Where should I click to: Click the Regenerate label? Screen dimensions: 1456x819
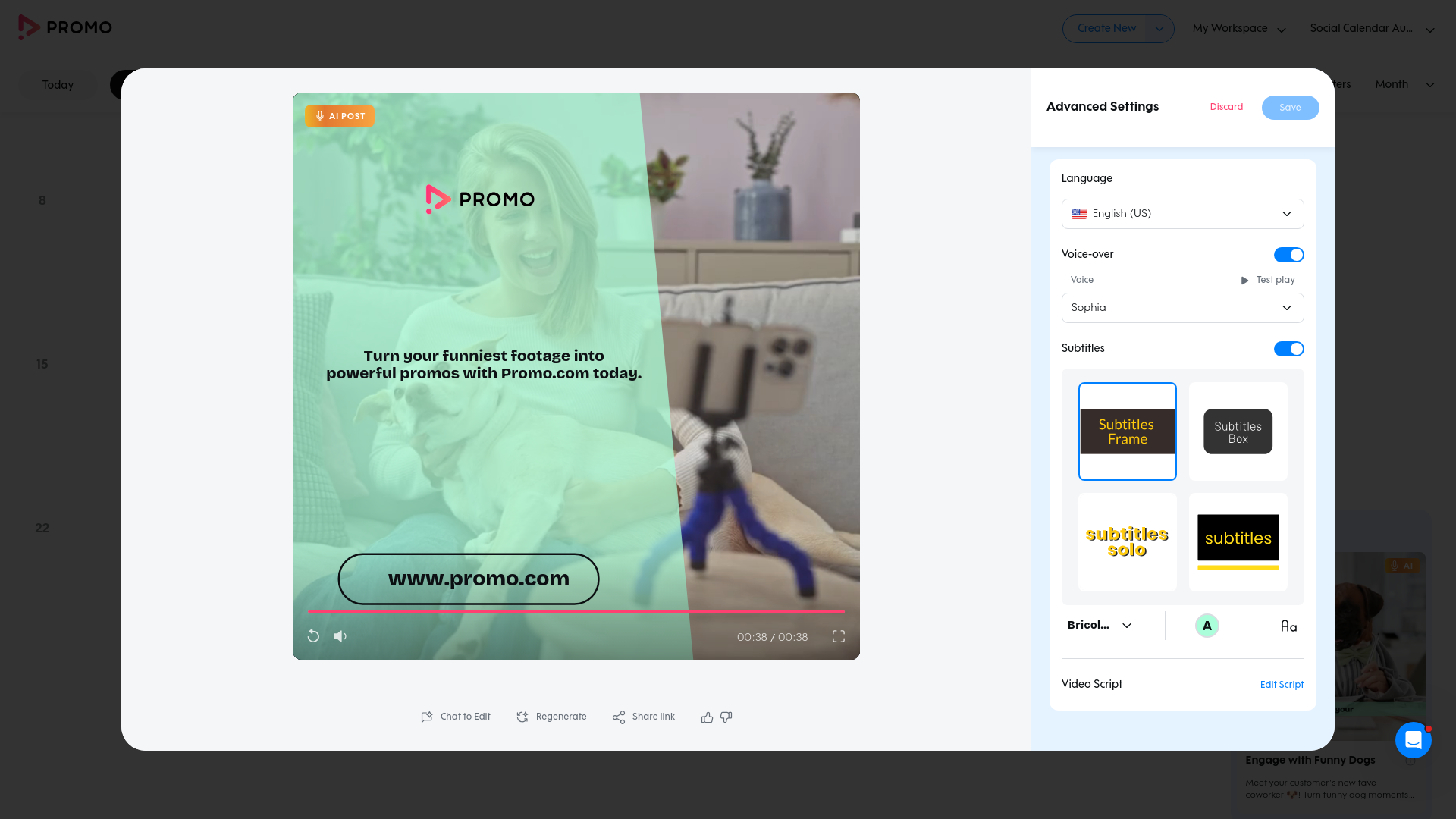click(561, 717)
